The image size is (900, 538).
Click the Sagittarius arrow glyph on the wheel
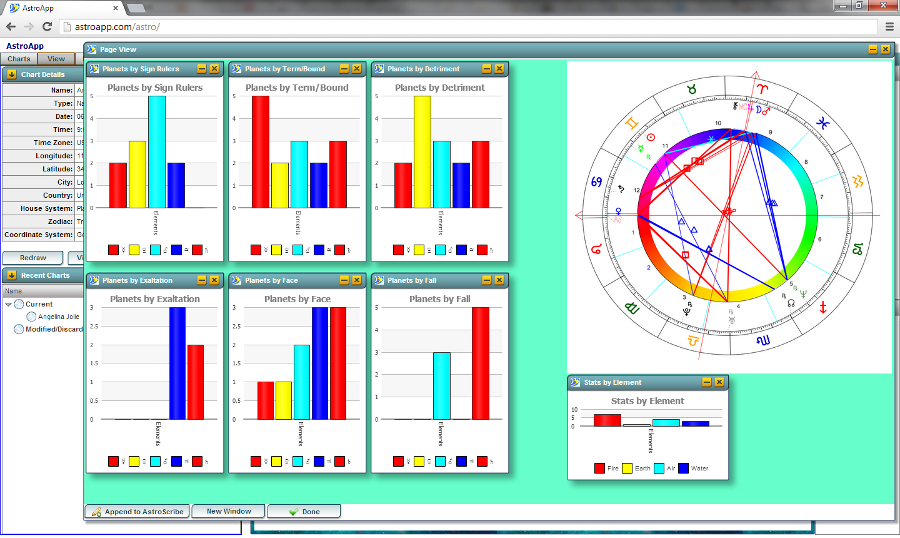(823, 307)
